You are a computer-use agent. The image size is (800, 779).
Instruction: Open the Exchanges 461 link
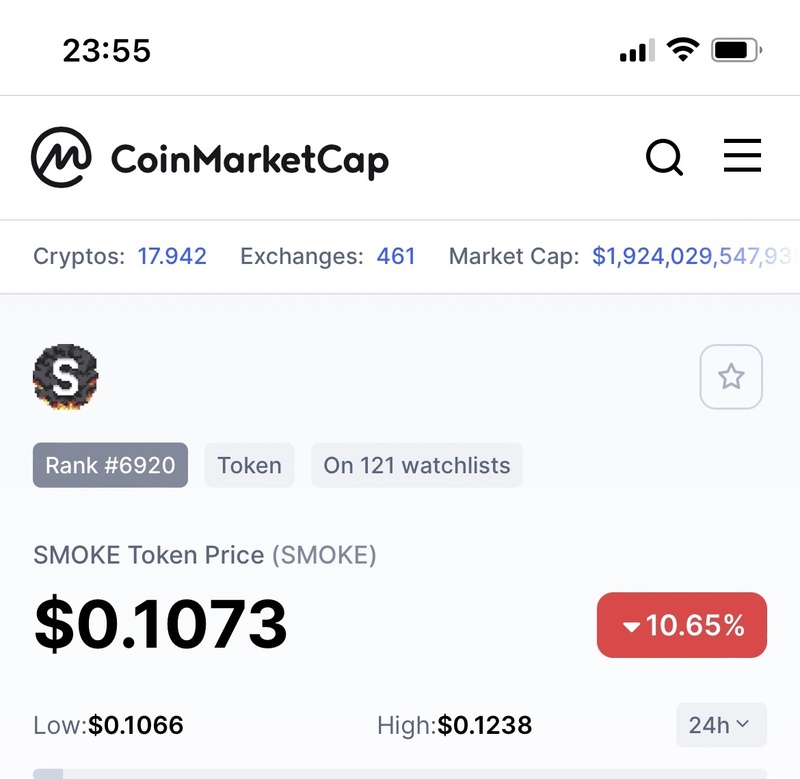pos(396,256)
